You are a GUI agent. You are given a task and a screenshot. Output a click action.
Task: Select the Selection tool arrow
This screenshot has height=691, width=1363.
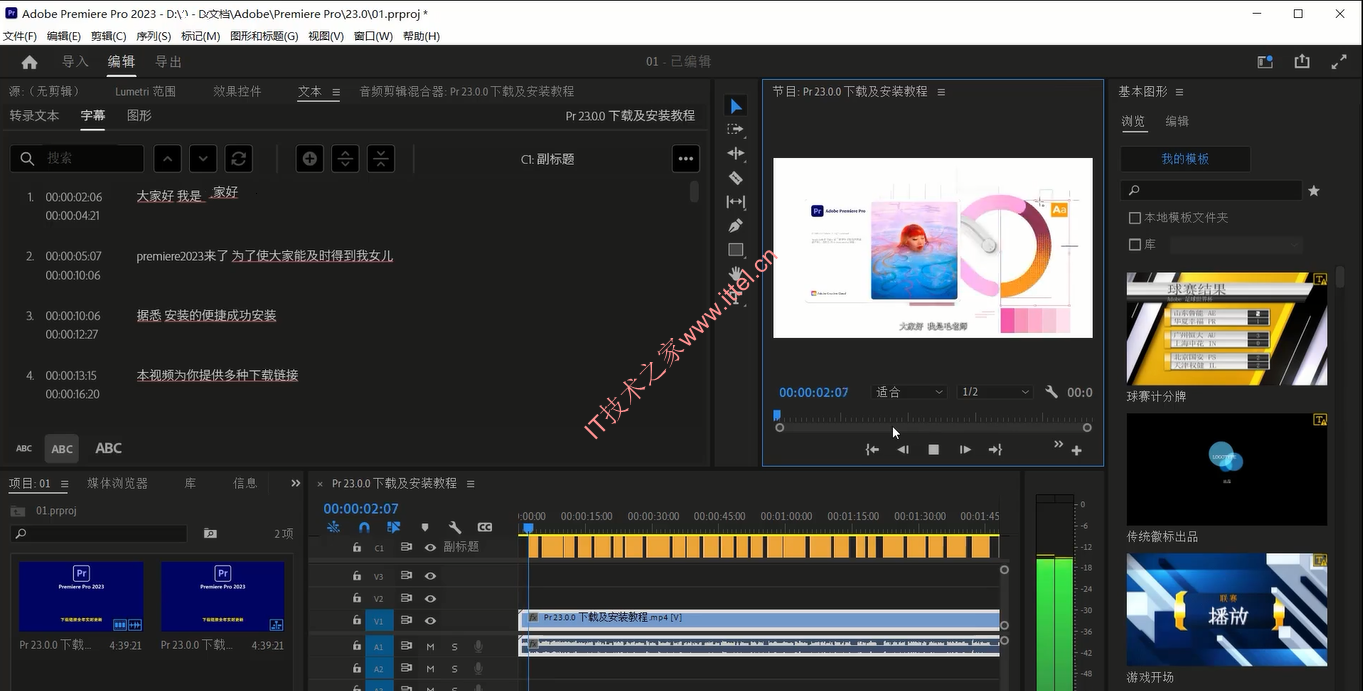736,106
